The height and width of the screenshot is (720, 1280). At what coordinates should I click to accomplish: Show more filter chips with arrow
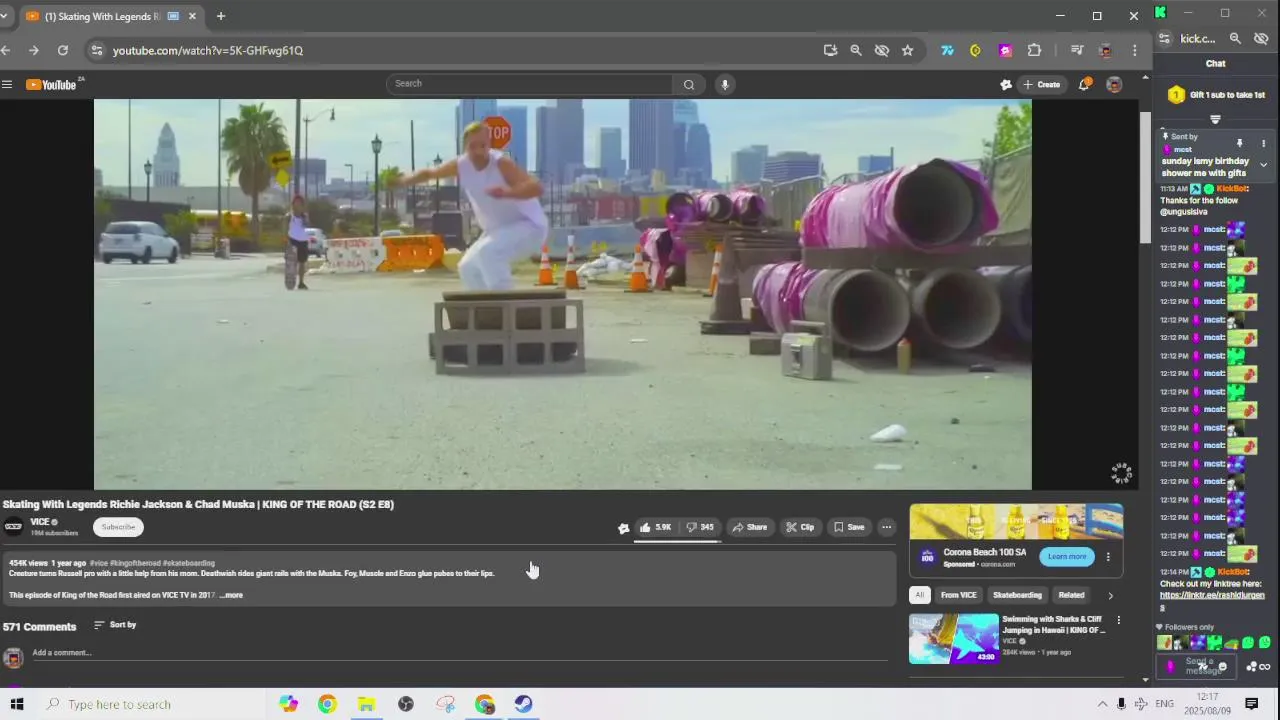(1110, 595)
